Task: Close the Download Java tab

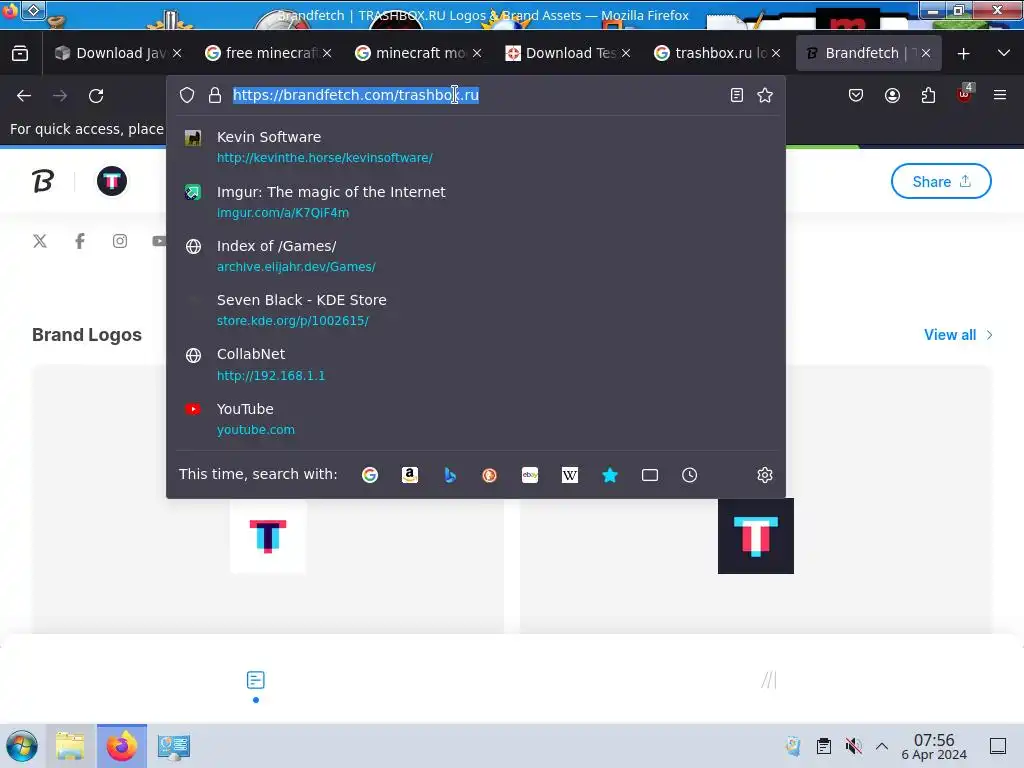Action: [177, 54]
